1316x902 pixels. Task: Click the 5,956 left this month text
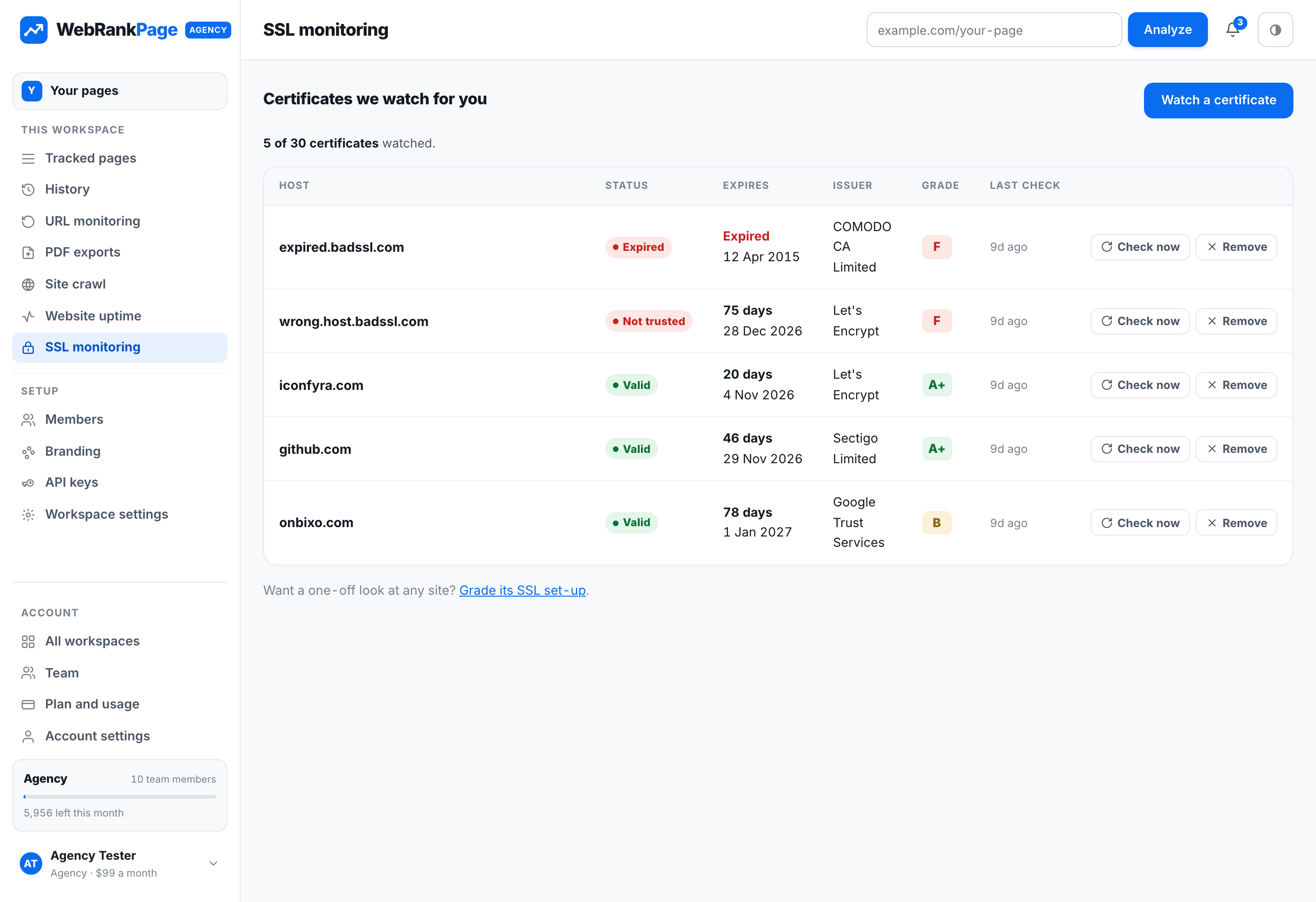click(x=74, y=813)
